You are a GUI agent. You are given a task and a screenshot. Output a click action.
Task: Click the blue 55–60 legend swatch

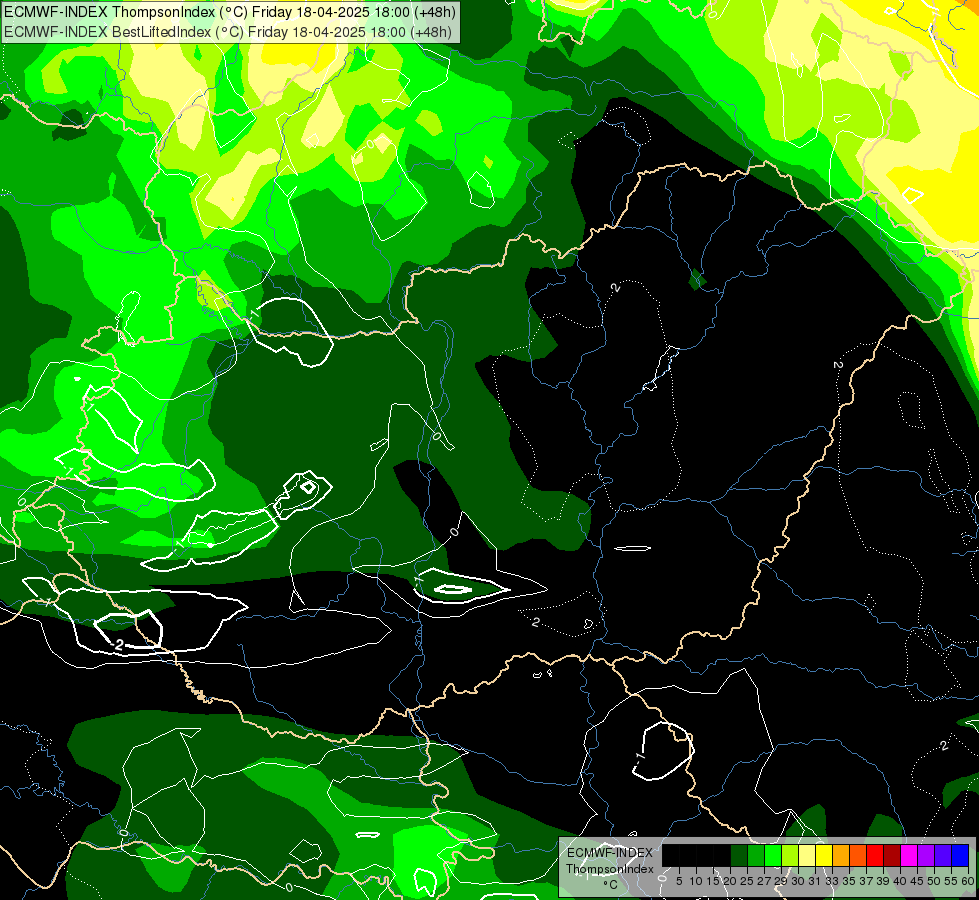click(x=960, y=855)
